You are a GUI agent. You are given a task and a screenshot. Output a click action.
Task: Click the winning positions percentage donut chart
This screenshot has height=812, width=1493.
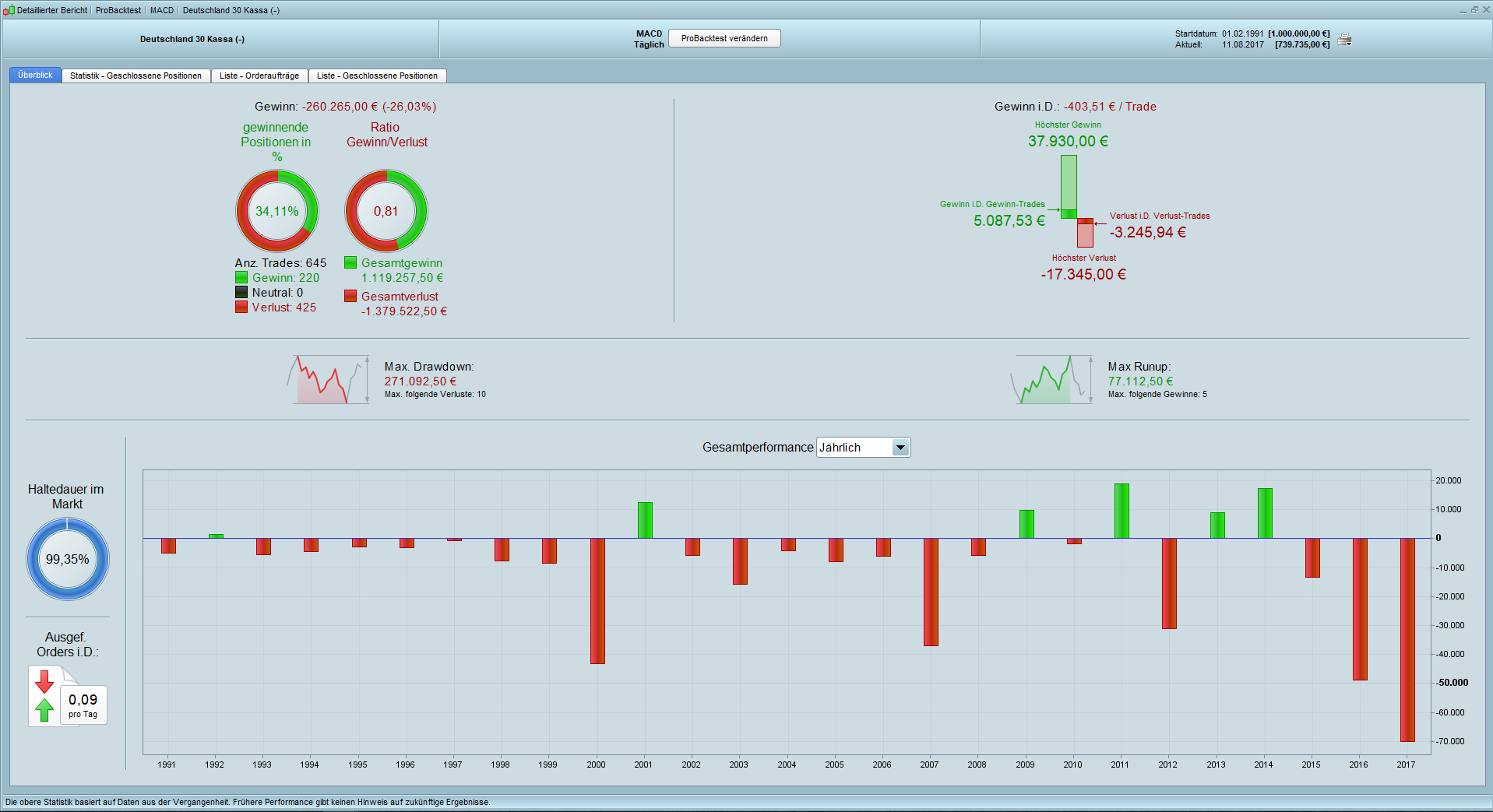pos(277,211)
